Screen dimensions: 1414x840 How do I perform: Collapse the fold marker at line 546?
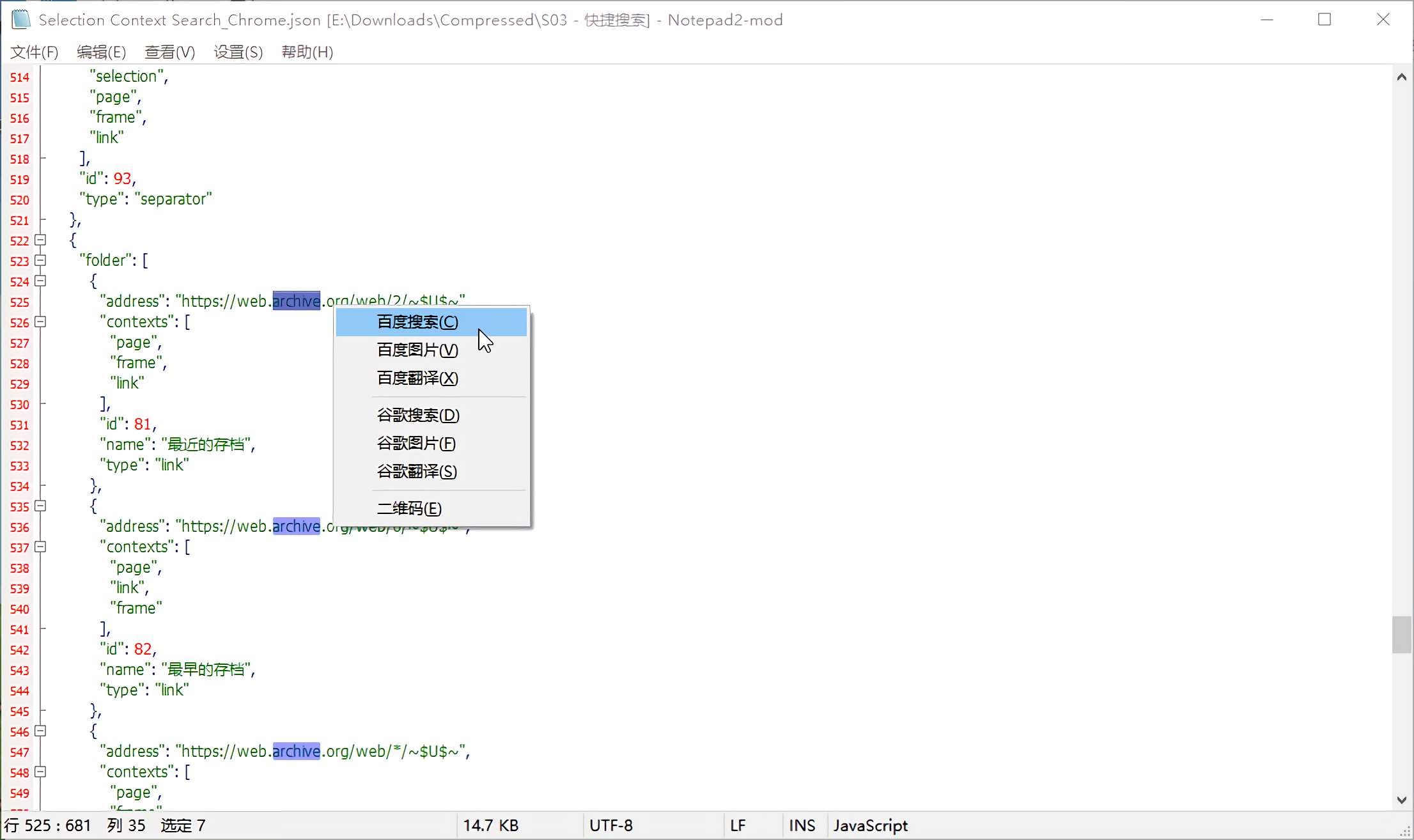click(40, 731)
